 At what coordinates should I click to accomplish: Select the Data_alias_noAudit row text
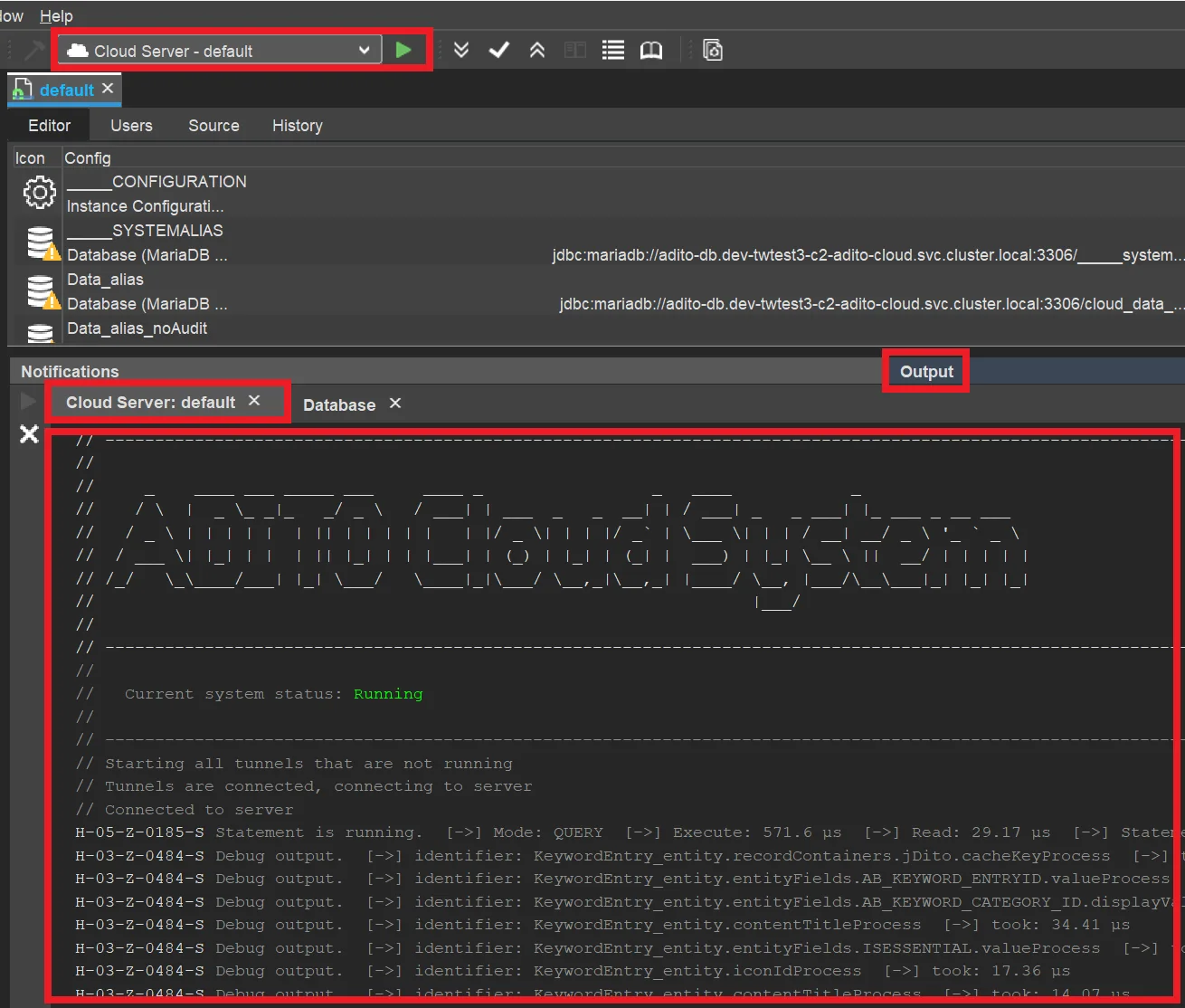point(137,328)
